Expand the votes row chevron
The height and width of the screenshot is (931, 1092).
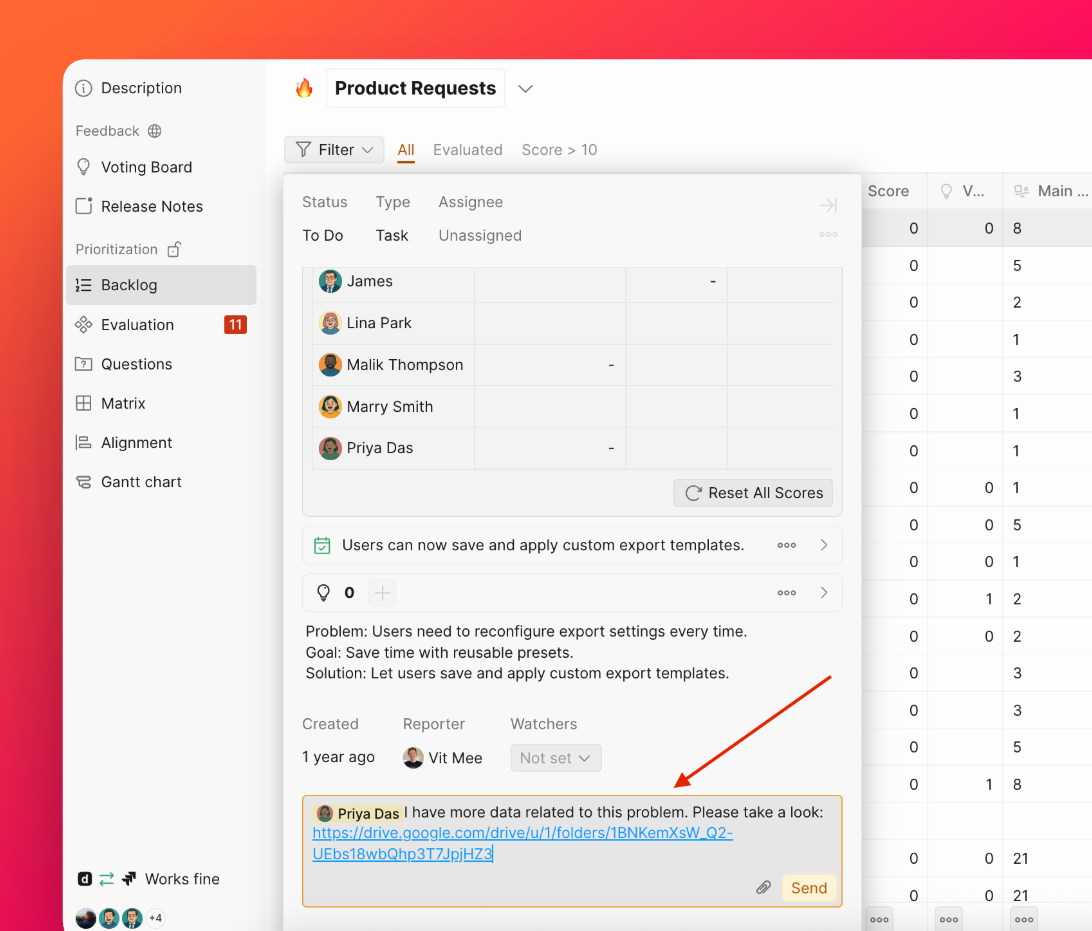tap(824, 593)
